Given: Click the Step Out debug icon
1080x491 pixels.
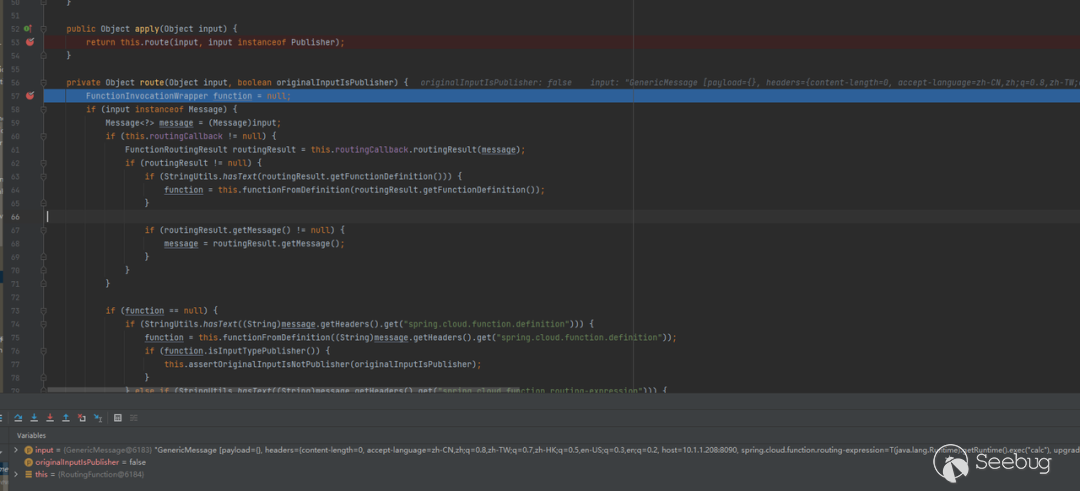Looking at the screenshot, I should click(66, 417).
